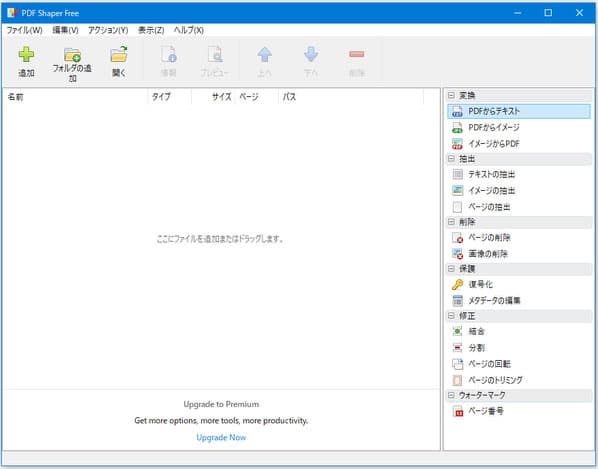Collapse the 抽出 section

pos(451,158)
